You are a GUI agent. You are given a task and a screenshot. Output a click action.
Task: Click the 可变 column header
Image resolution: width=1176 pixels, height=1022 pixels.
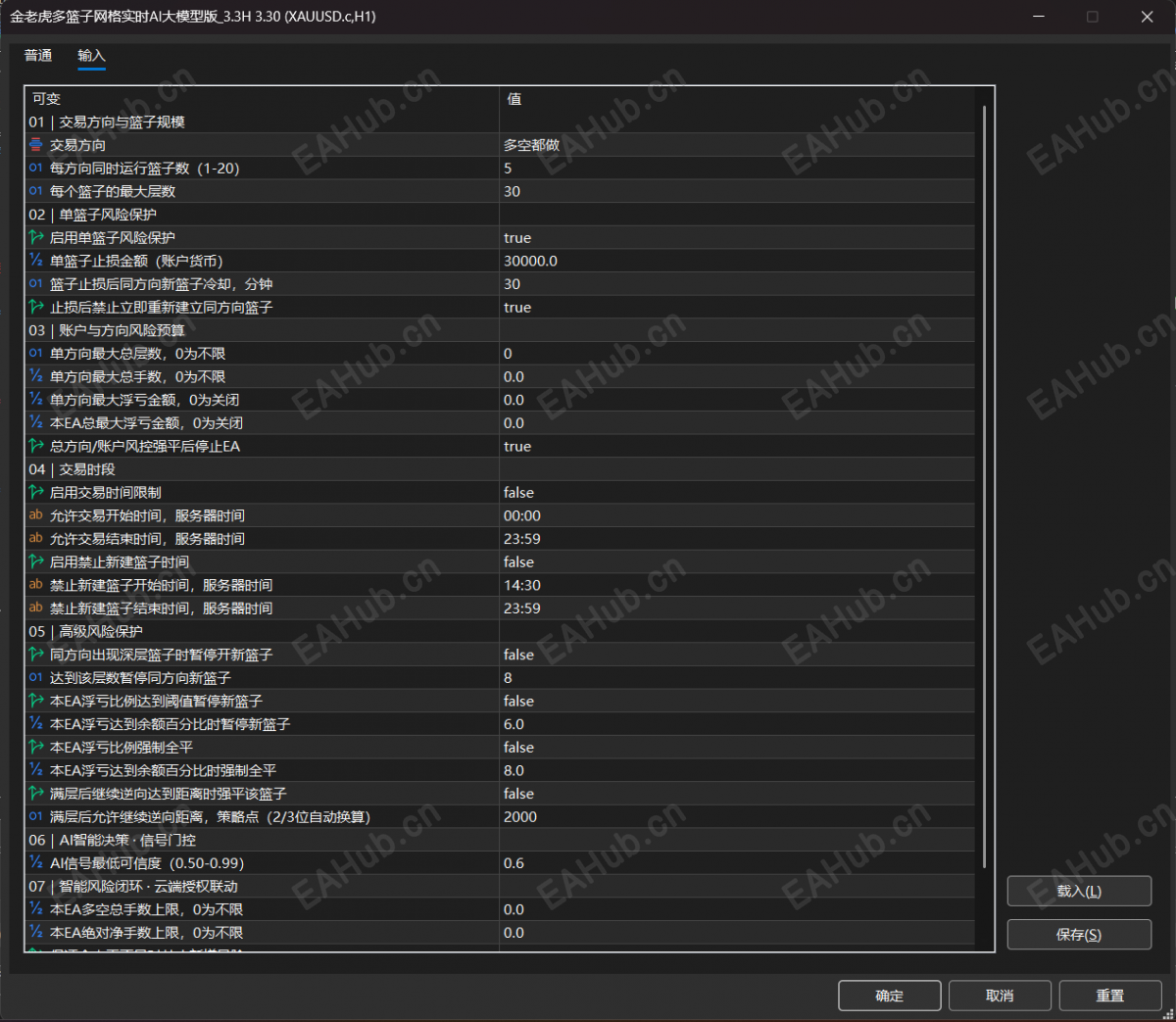(263, 99)
